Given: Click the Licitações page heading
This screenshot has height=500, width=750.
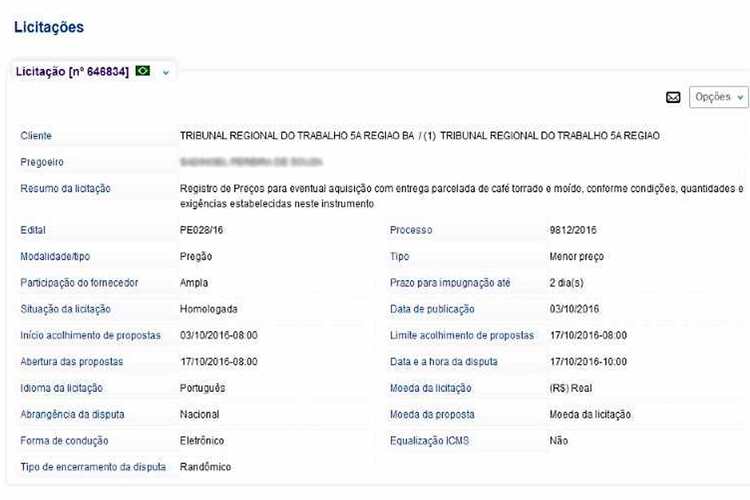Looking at the screenshot, I should (x=49, y=28).
